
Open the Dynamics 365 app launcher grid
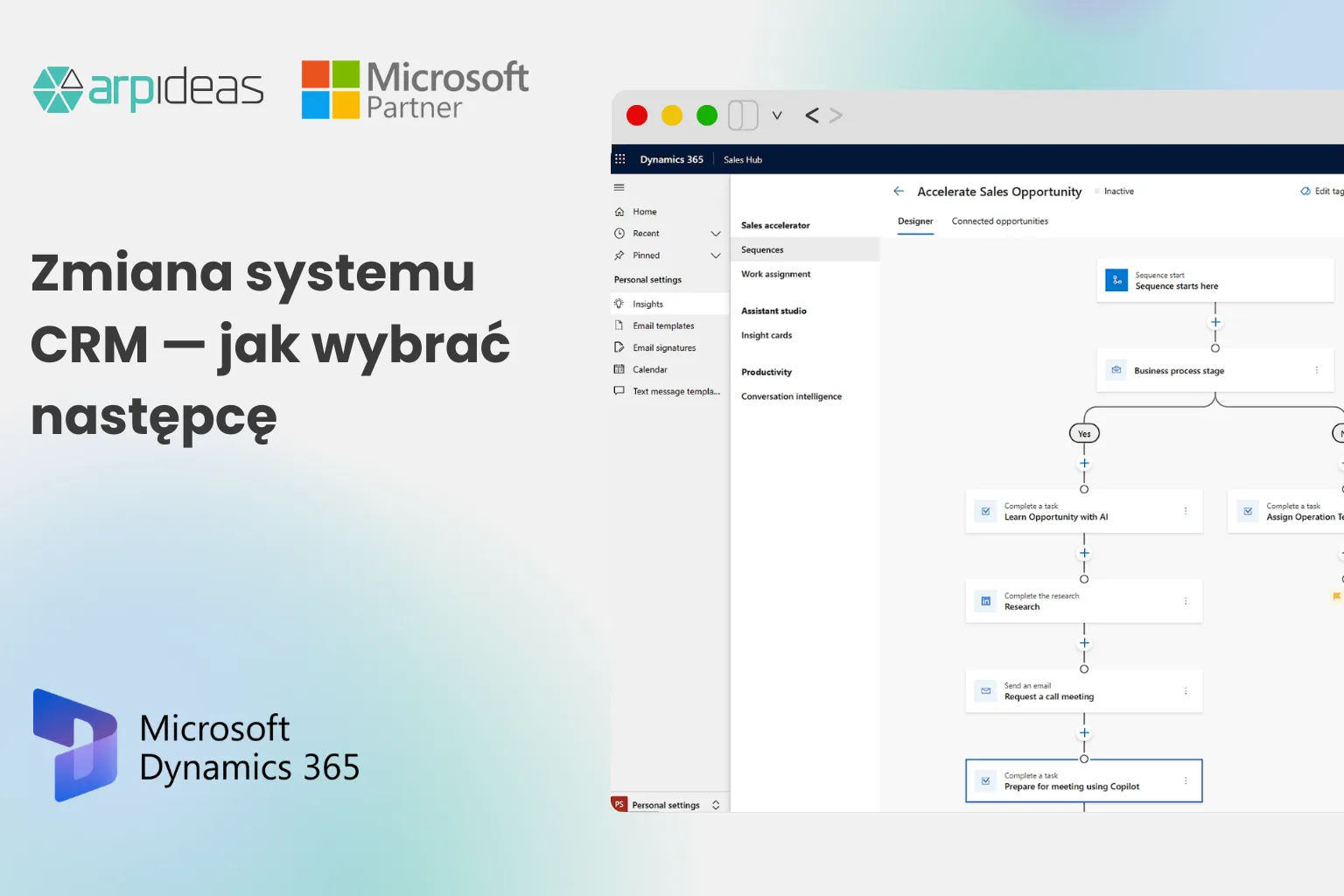(620, 159)
